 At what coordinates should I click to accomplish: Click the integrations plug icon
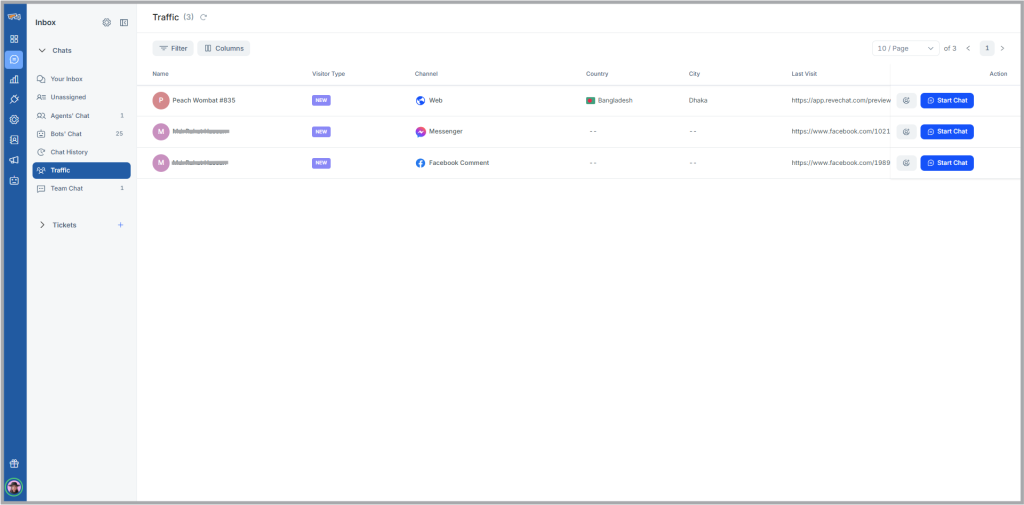tap(14, 99)
